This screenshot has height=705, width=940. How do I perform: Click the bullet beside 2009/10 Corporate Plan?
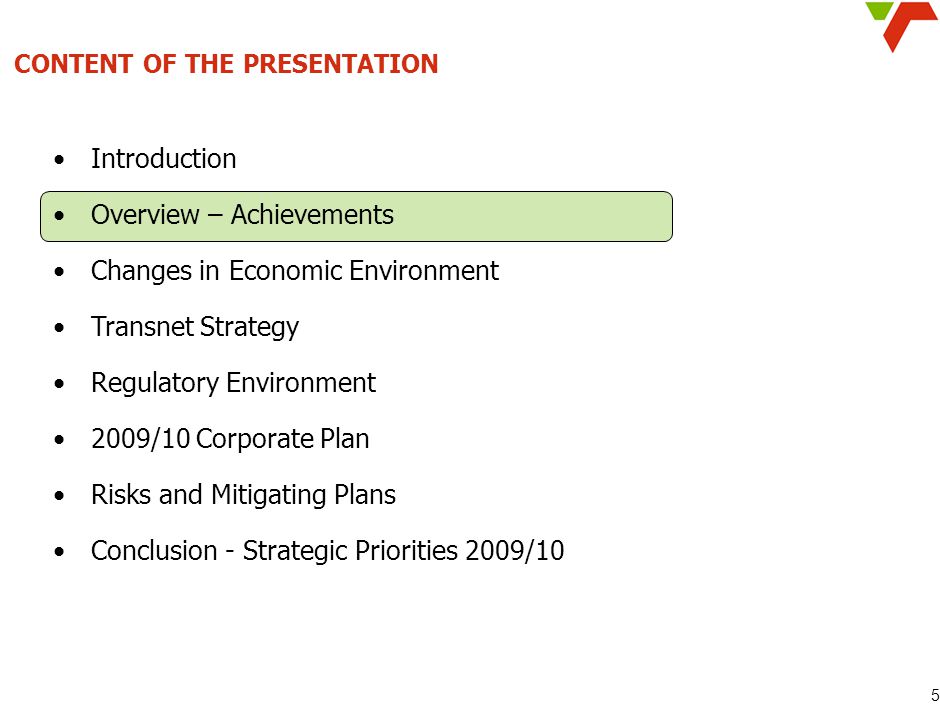59,439
